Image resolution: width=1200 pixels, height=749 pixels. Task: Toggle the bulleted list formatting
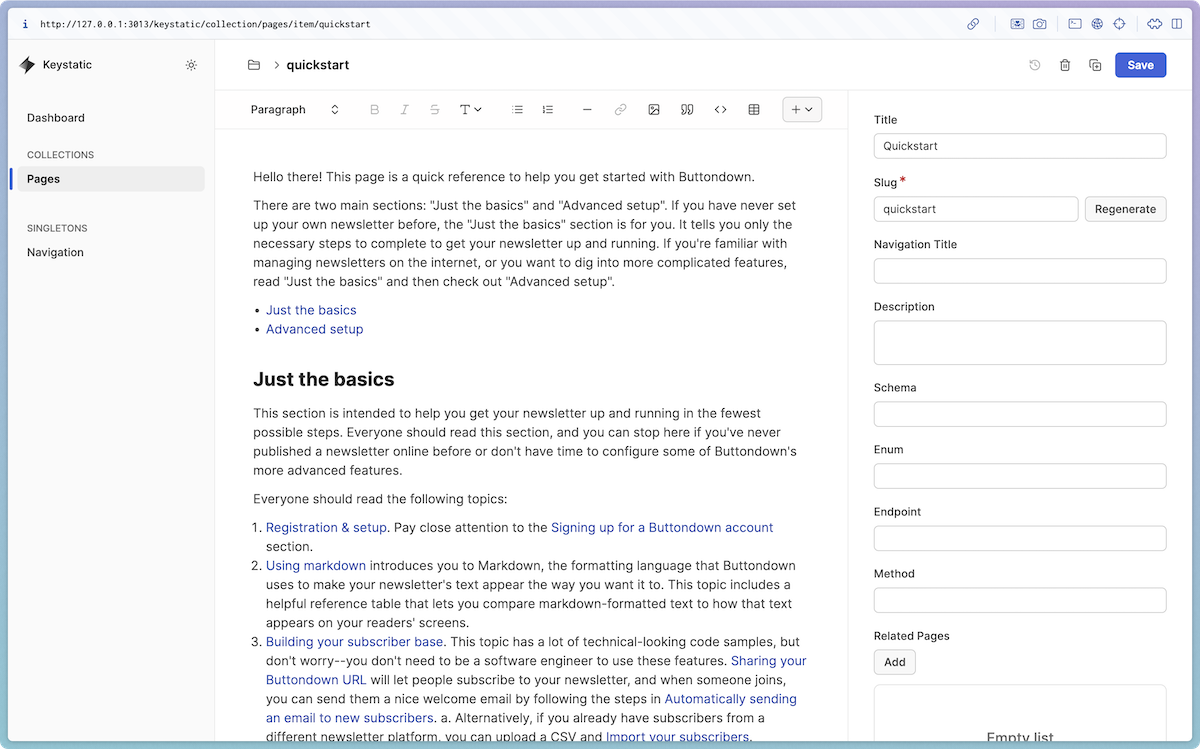(x=517, y=109)
